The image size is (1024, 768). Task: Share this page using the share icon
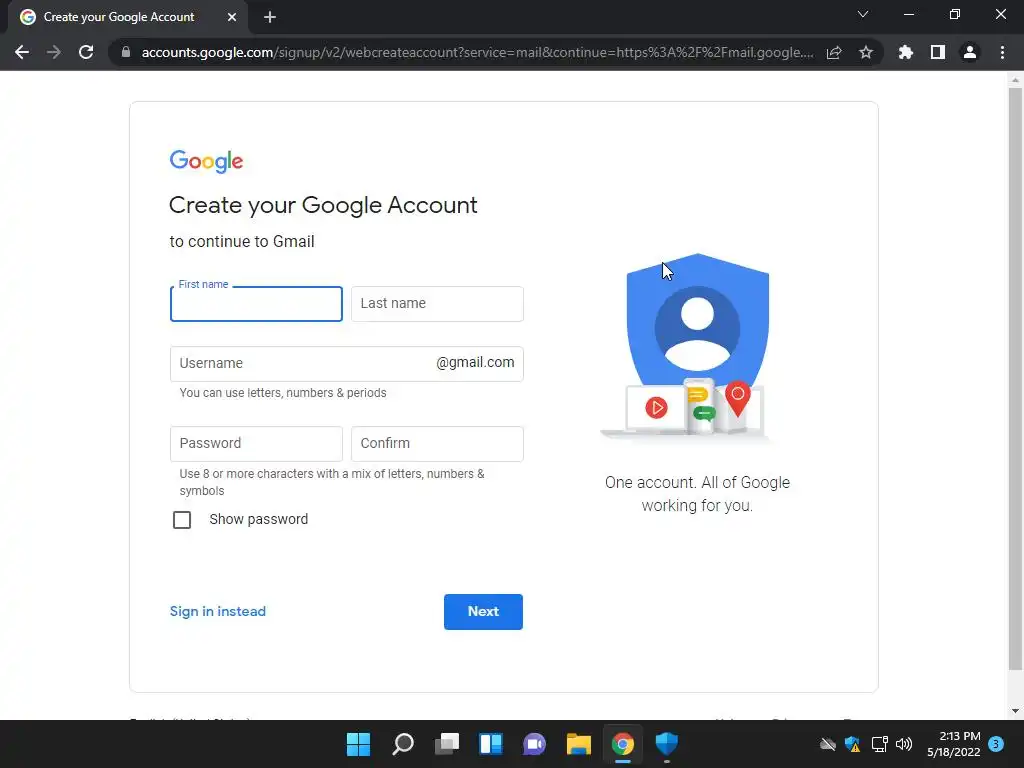tap(834, 52)
